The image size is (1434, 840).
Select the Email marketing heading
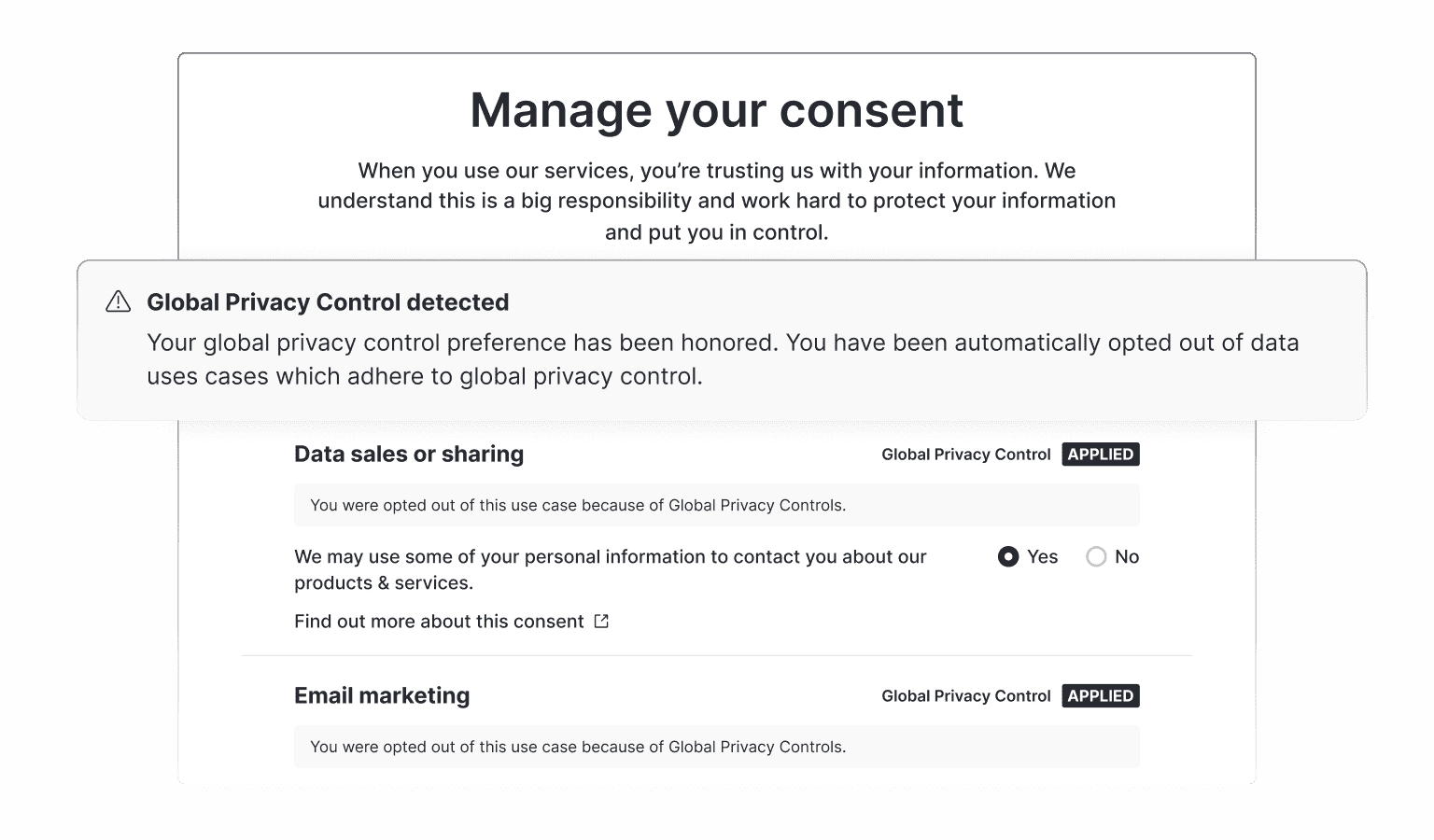(382, 696)
